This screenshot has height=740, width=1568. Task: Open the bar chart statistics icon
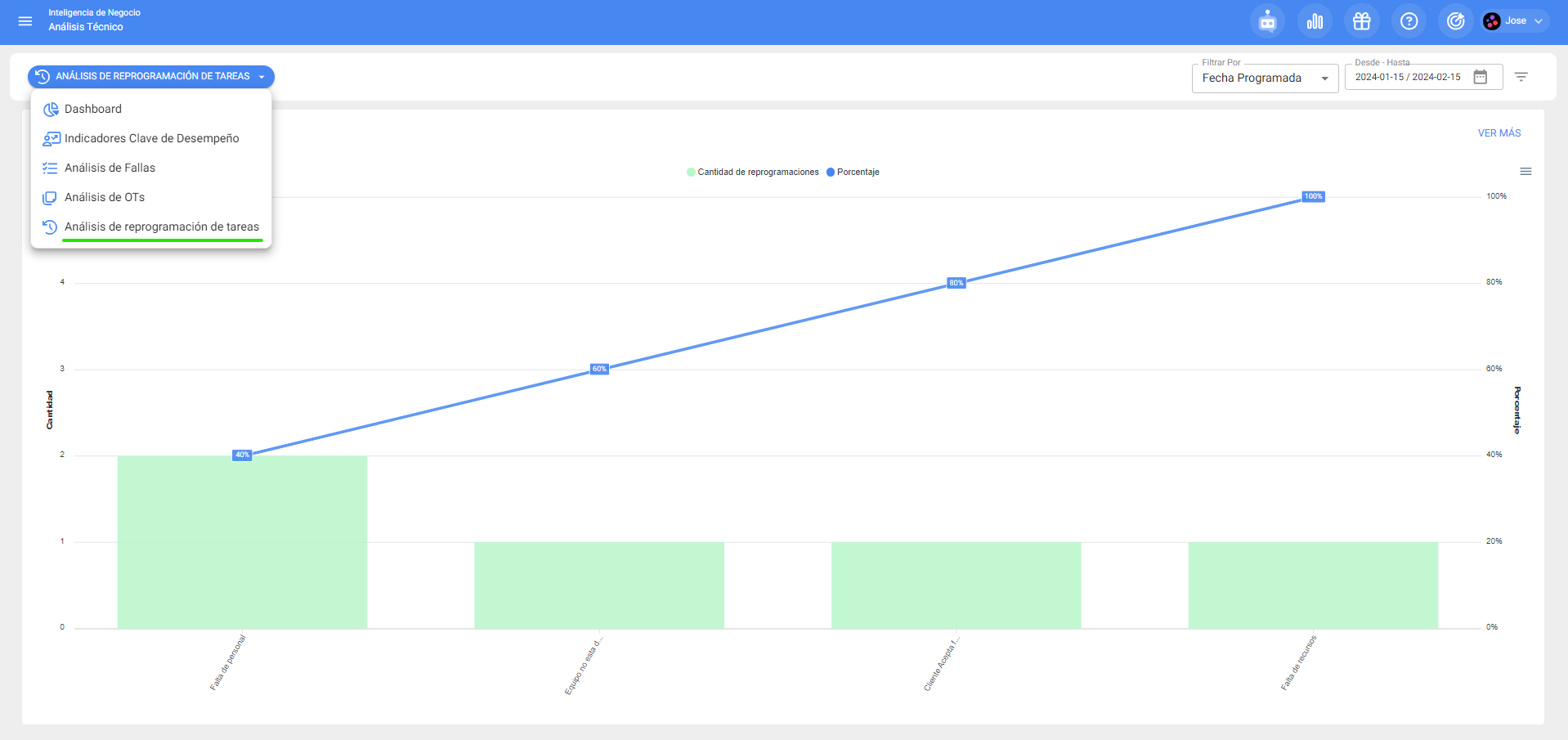(x=1315, y=21)
